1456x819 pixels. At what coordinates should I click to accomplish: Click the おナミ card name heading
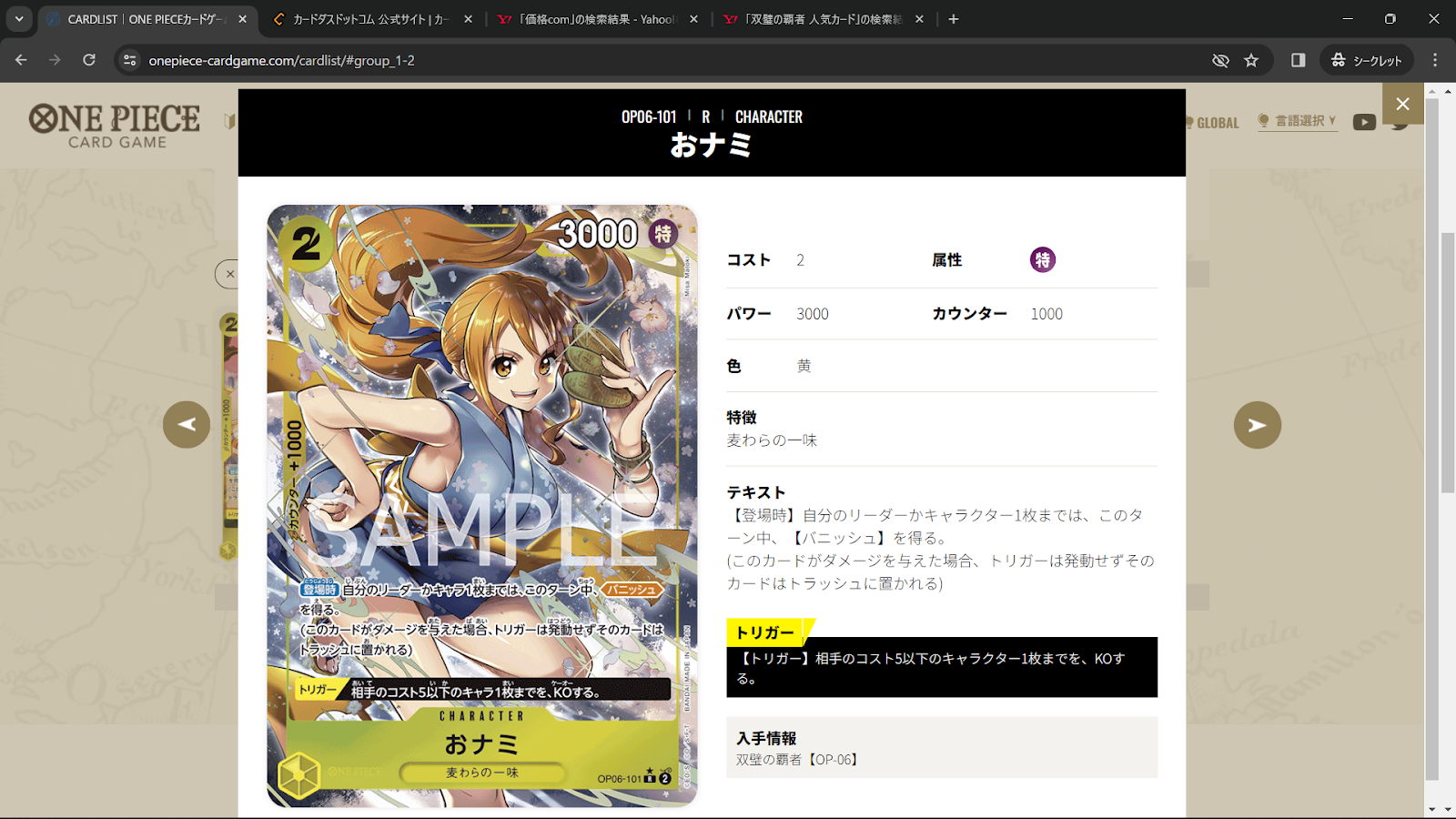click(x=711, y=146)
